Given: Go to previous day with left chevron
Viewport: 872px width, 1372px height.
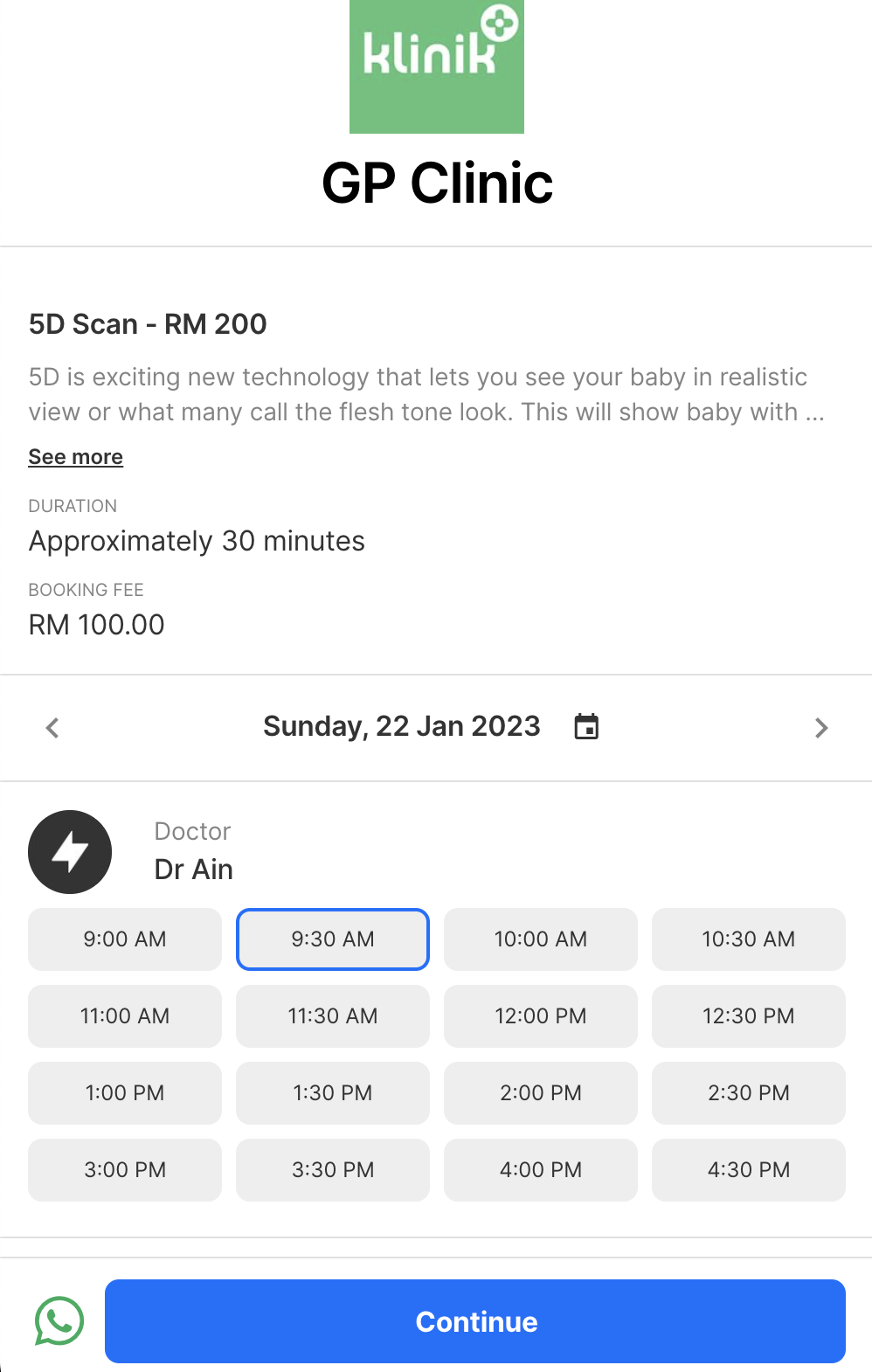Looking at the screenshot, I should [x=52, y=728].
